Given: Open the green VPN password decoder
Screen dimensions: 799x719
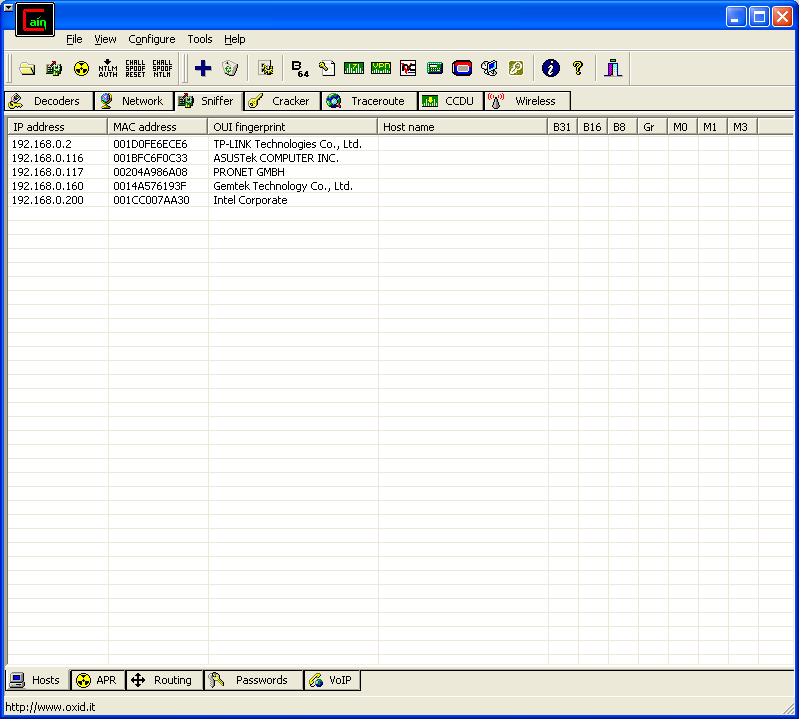Looking at the screenshot, I should [x=381, y=68].
